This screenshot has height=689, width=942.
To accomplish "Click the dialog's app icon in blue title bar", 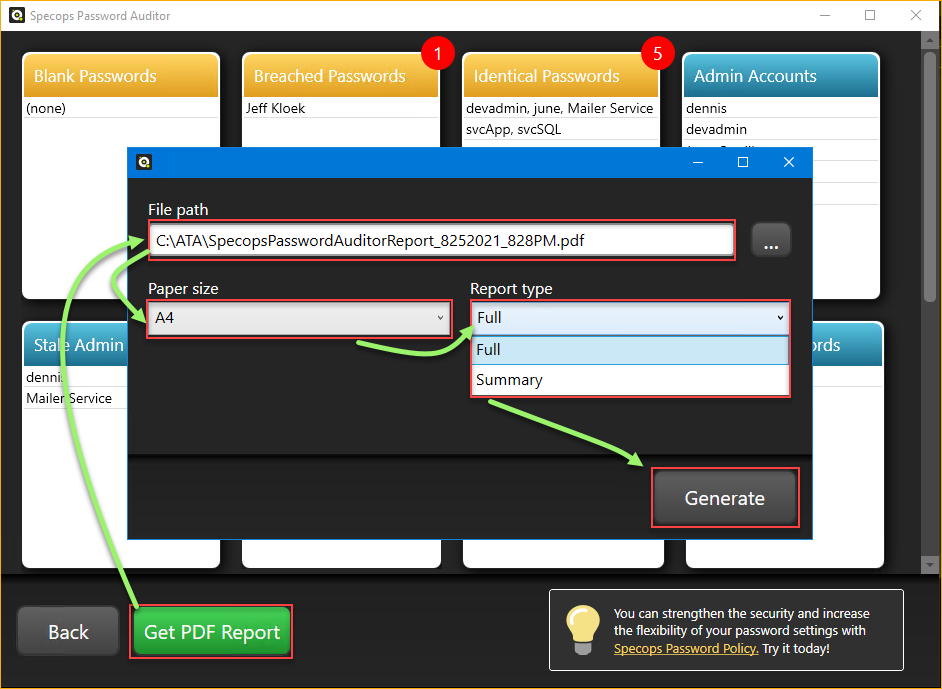I will pyautogui.click(x=144, y=162).
